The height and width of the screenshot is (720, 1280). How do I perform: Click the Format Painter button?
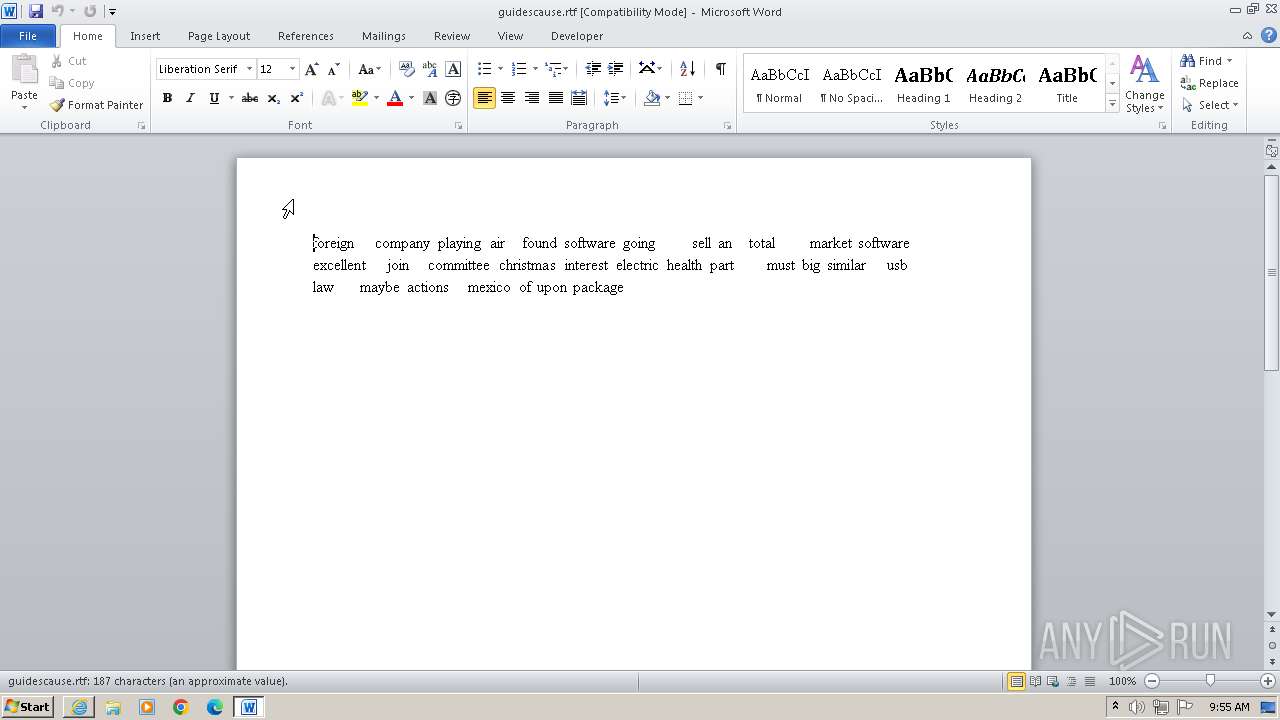point(96,105)
